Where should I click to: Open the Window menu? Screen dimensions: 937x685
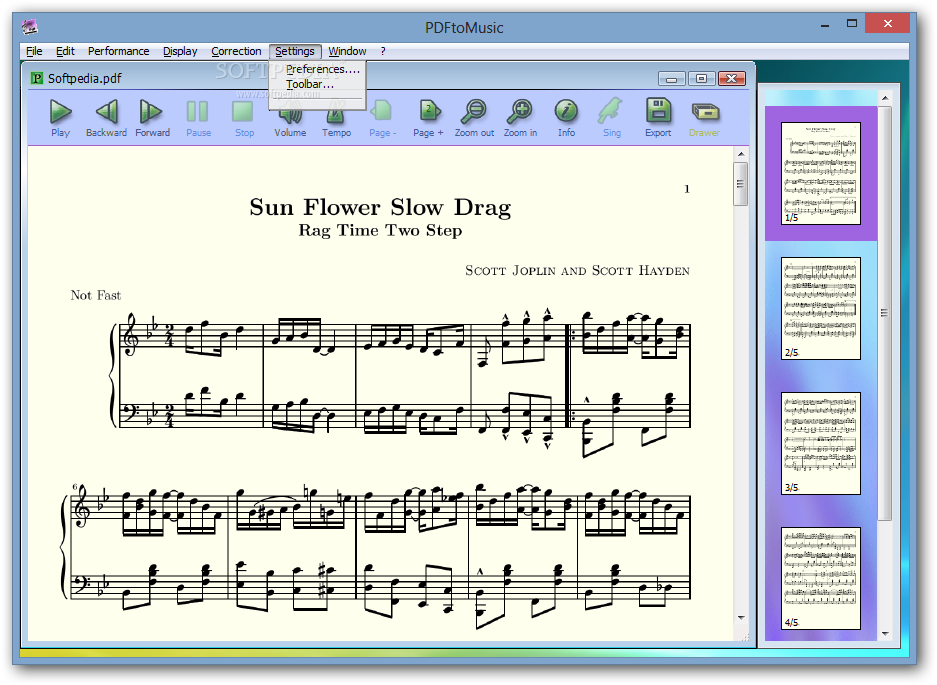coord(347,51)
